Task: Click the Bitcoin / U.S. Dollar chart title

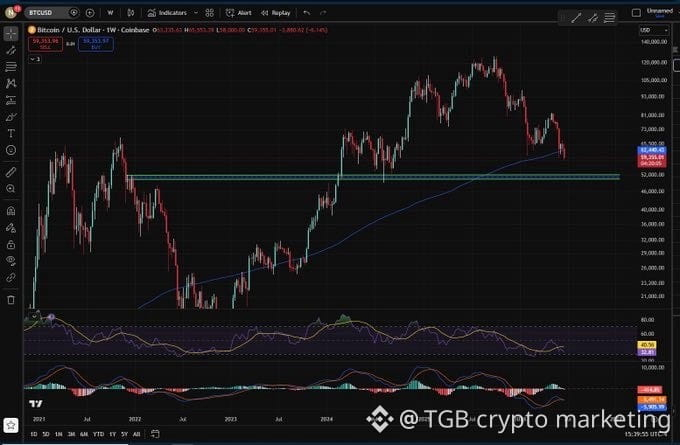Action: tap(93, 30)
